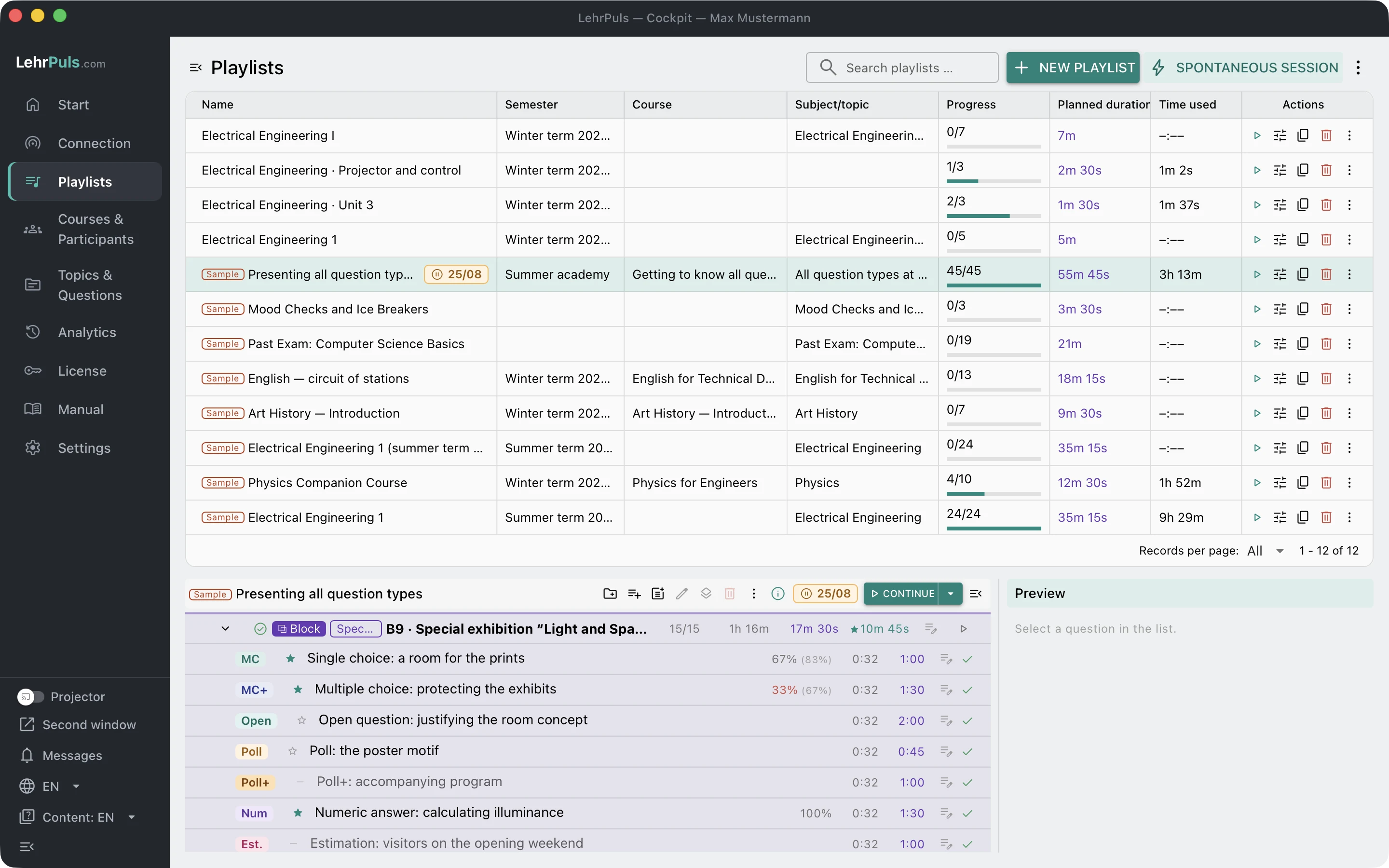Open settings sliders for Mood Checks playlist

[1280, 309]
